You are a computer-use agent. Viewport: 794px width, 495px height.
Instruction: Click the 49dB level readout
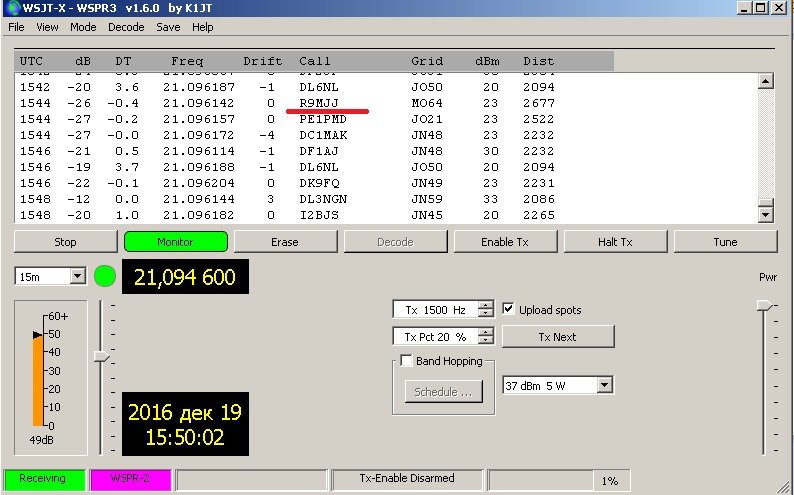[x=42, y=440]
